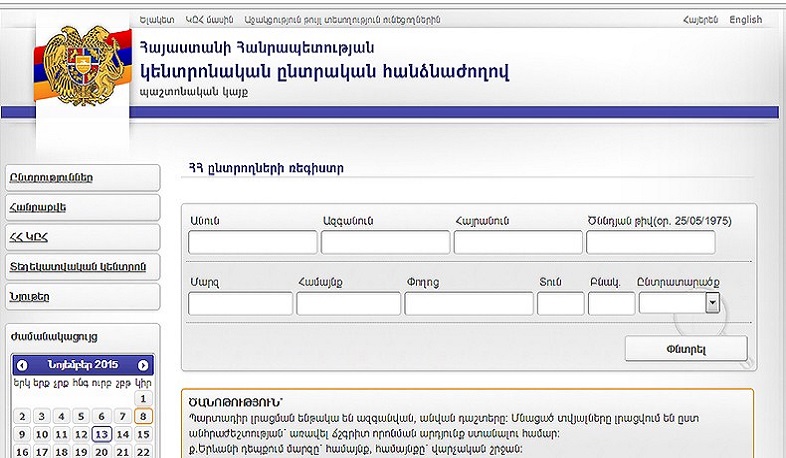Select day 10 in the calendar

point(42,434)
